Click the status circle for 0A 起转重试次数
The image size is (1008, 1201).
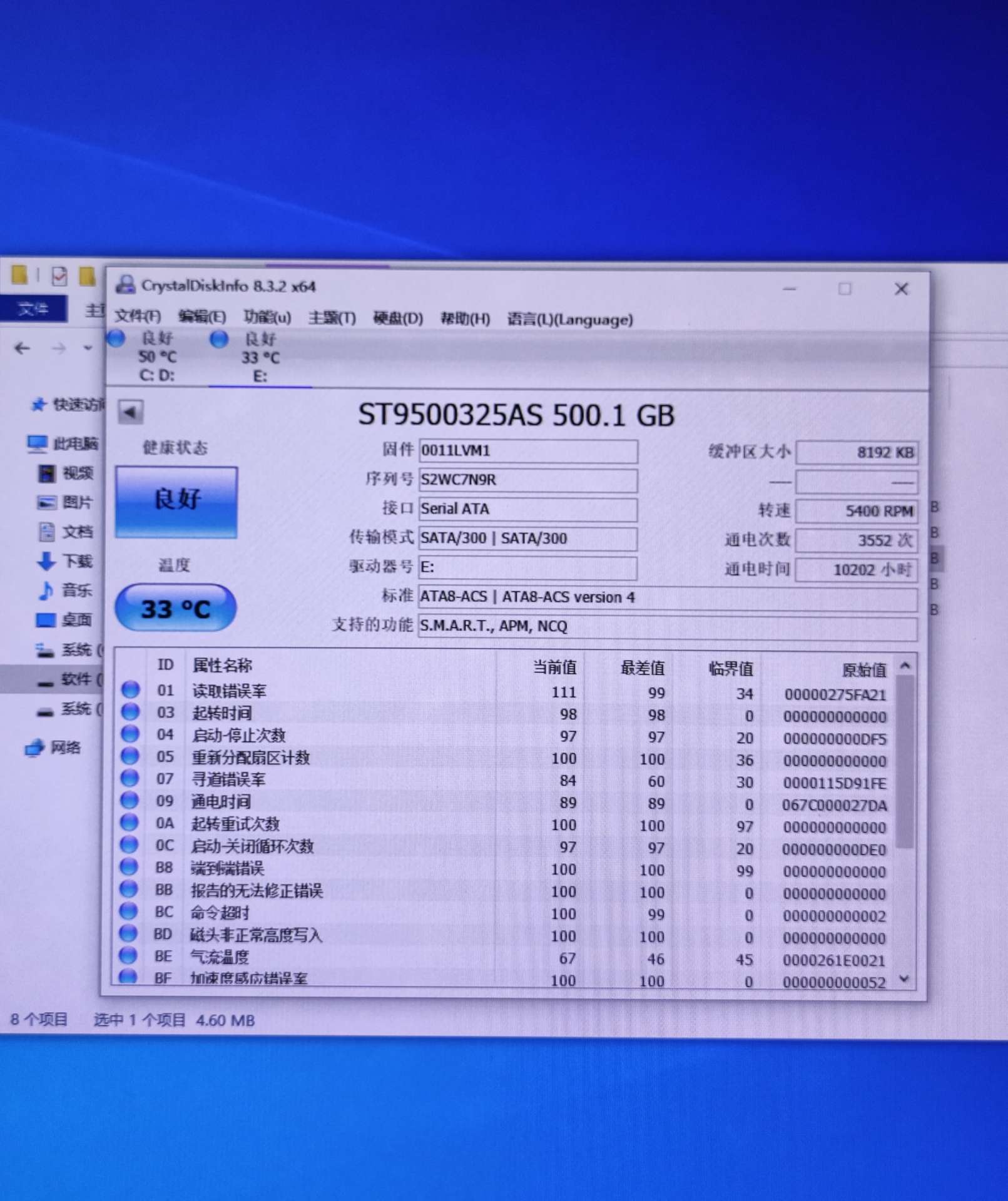[x=130, y=822]
